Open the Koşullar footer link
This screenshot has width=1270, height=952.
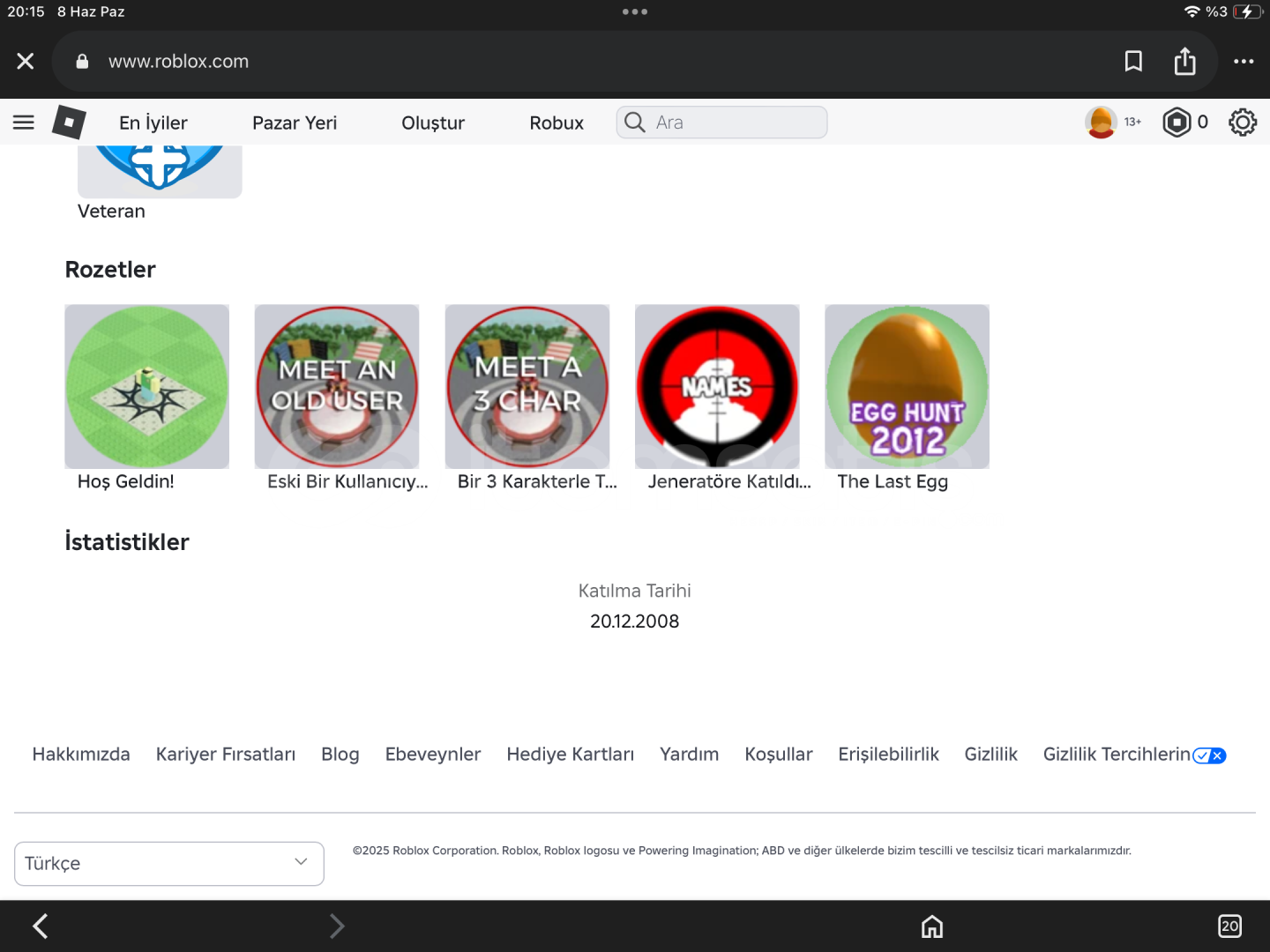(x=779, y=755)
